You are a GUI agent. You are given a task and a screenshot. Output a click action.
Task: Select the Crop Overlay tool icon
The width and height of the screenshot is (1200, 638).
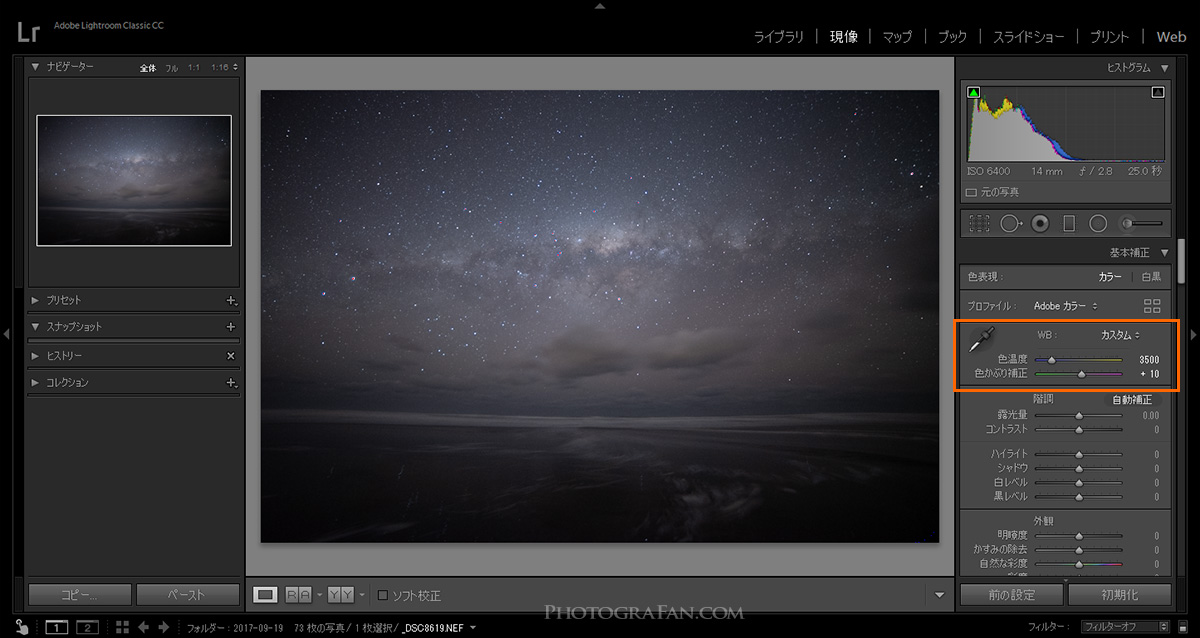click(980, 224)
